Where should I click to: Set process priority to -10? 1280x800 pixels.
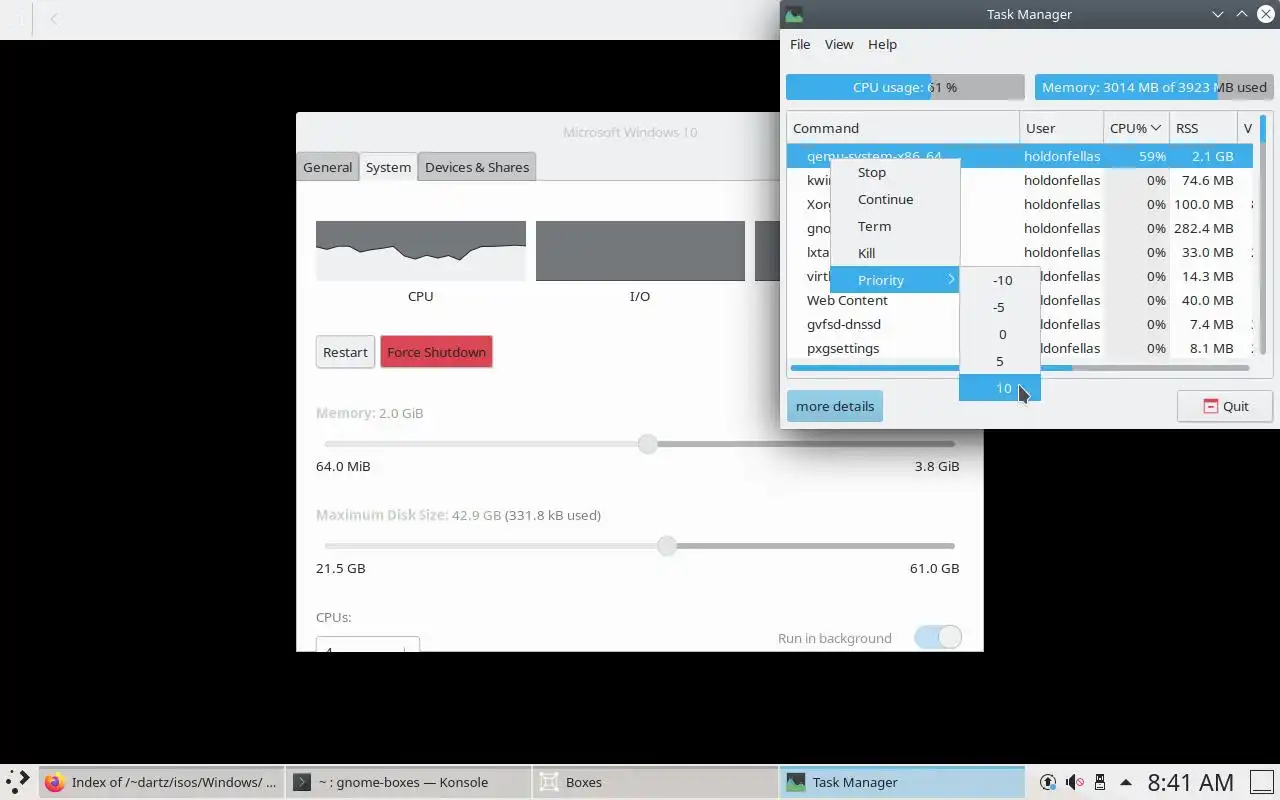1000,280
